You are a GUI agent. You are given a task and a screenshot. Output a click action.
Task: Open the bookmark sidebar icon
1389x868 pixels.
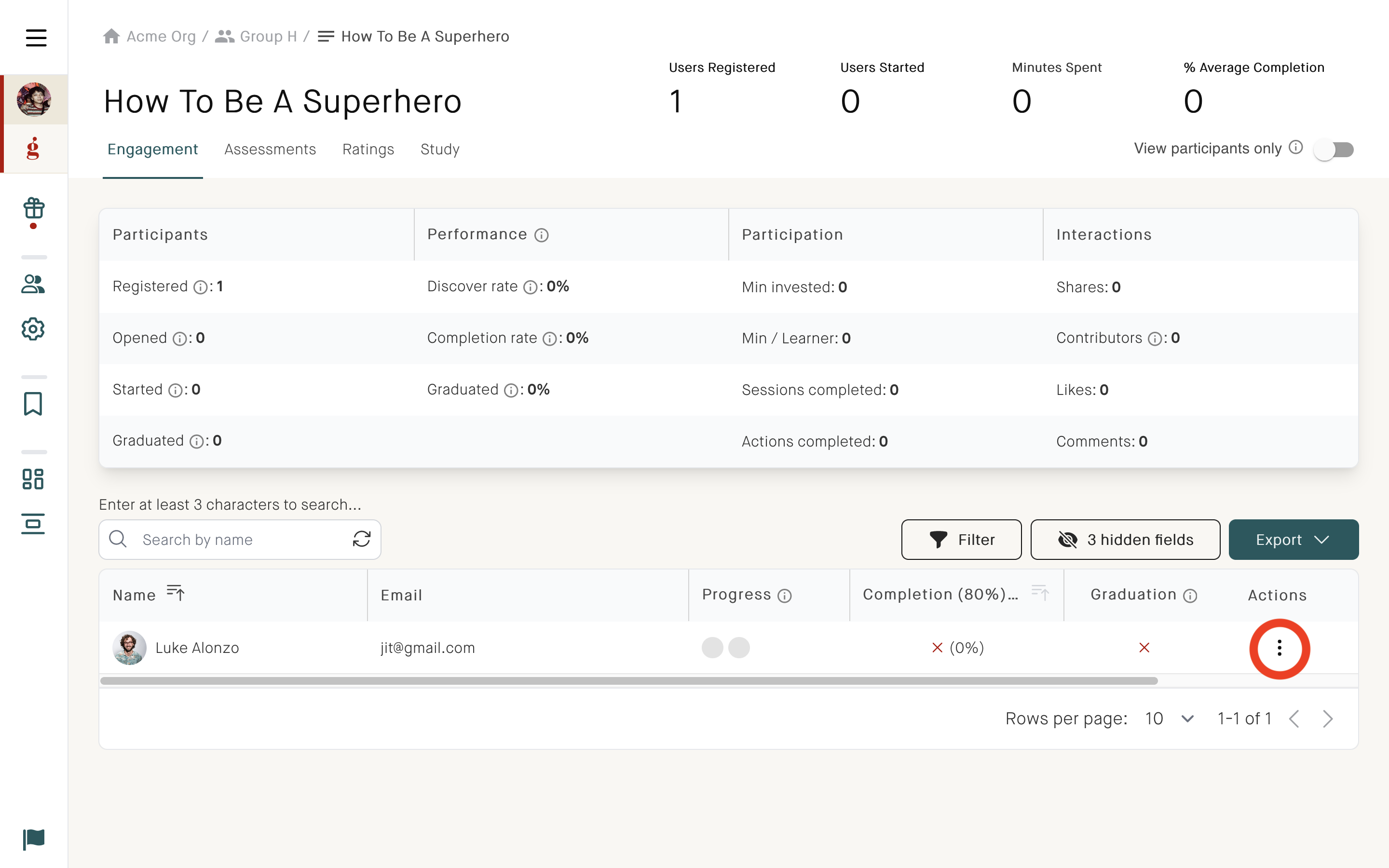[x=33, y=404]
